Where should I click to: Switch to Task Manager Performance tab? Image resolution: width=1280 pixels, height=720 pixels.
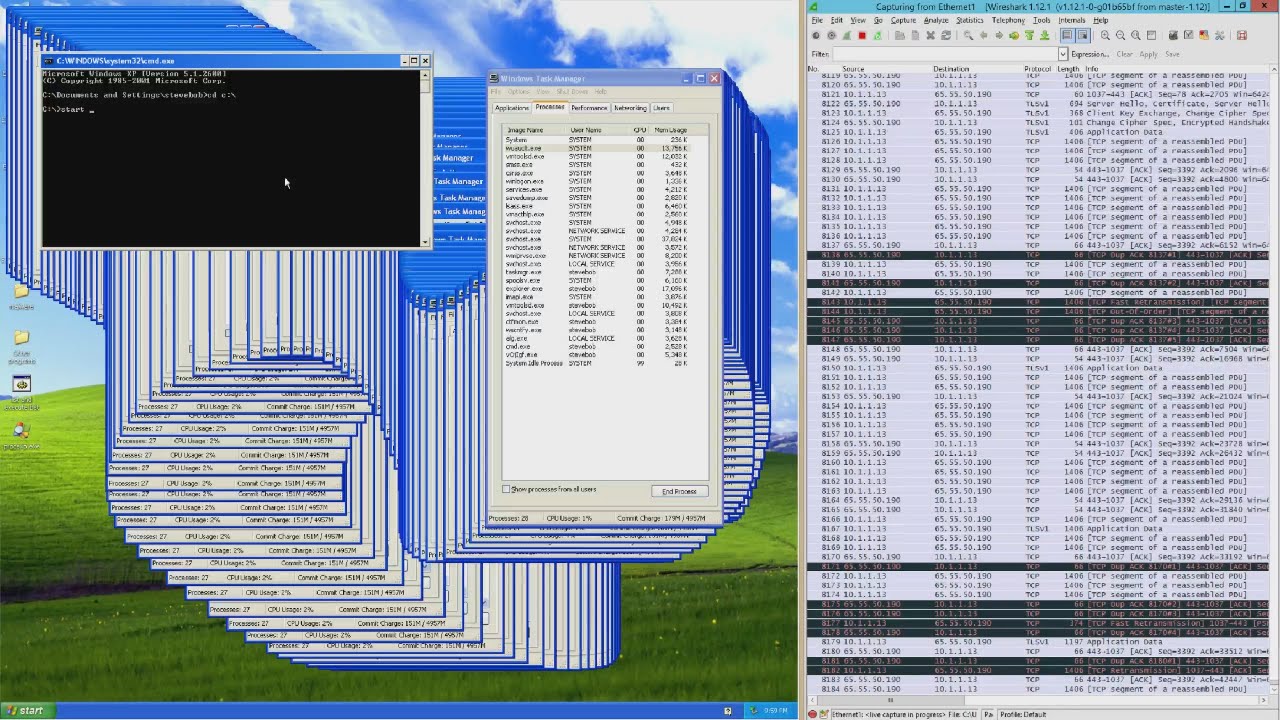pyautogui.click(x=589, y=108)
